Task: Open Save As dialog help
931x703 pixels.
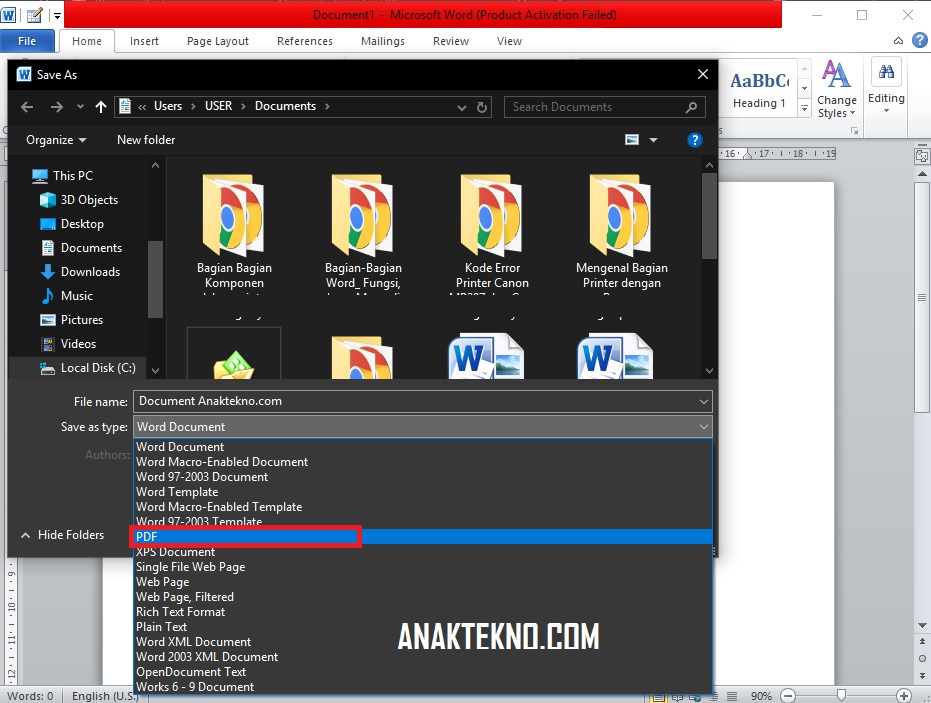Action: pyautogui.click(x=695, y=140)
